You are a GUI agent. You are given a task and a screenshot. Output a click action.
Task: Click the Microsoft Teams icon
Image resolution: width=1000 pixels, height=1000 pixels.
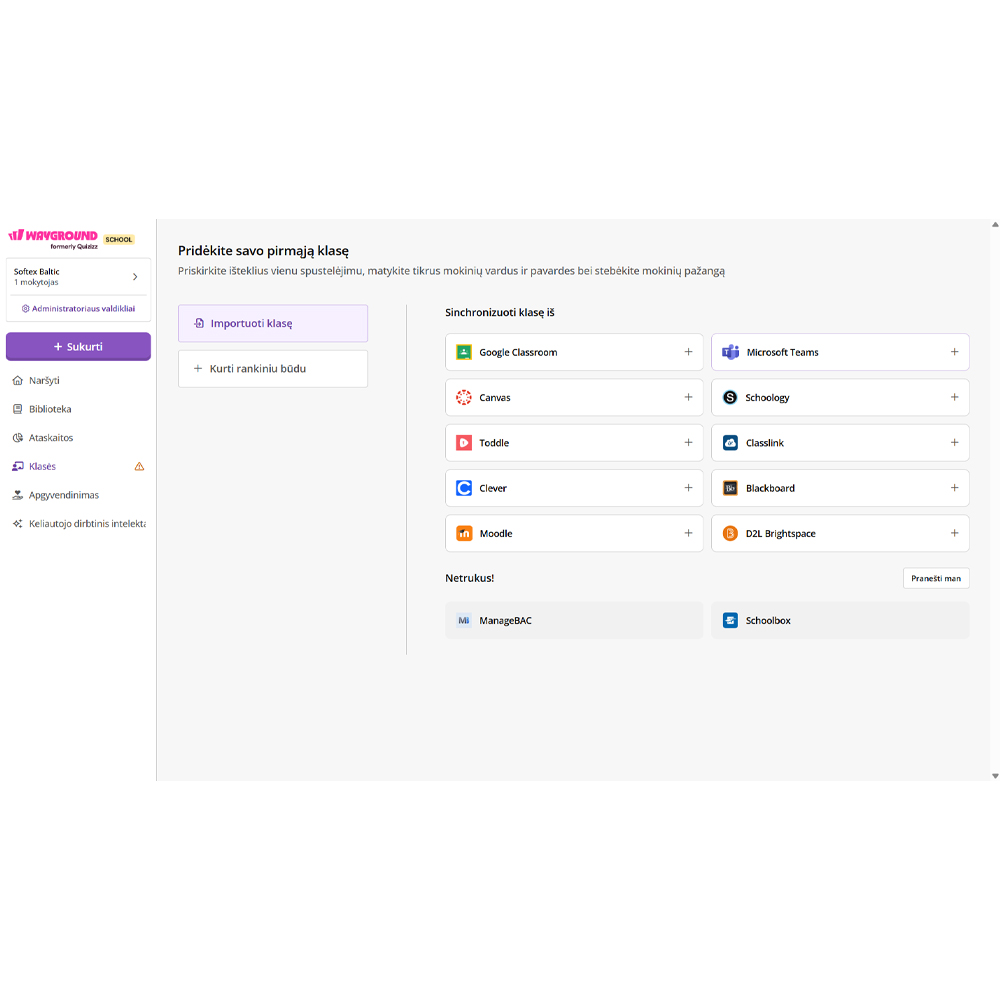pos(730,352)
